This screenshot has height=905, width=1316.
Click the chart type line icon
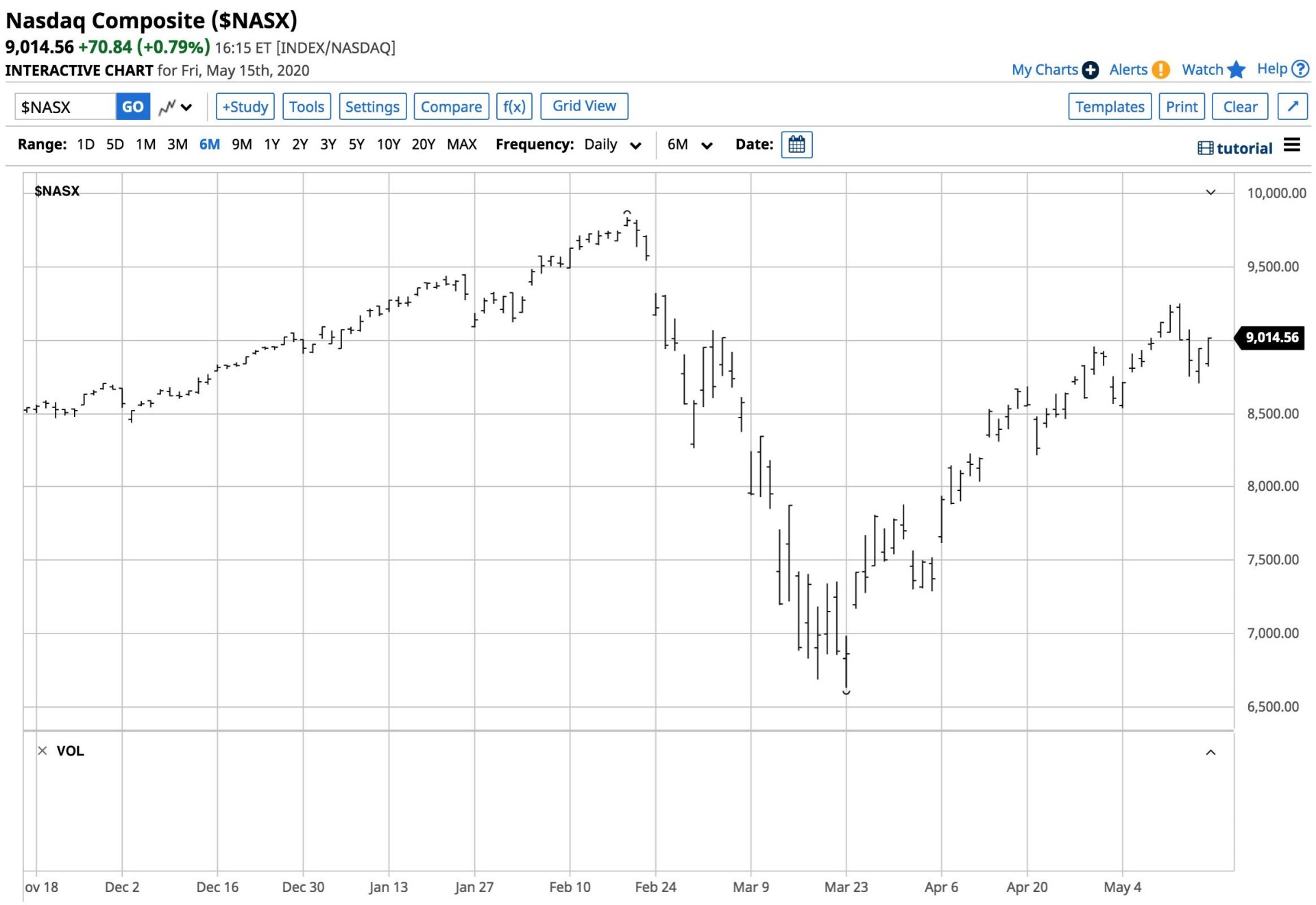click(x=167, y=108)
